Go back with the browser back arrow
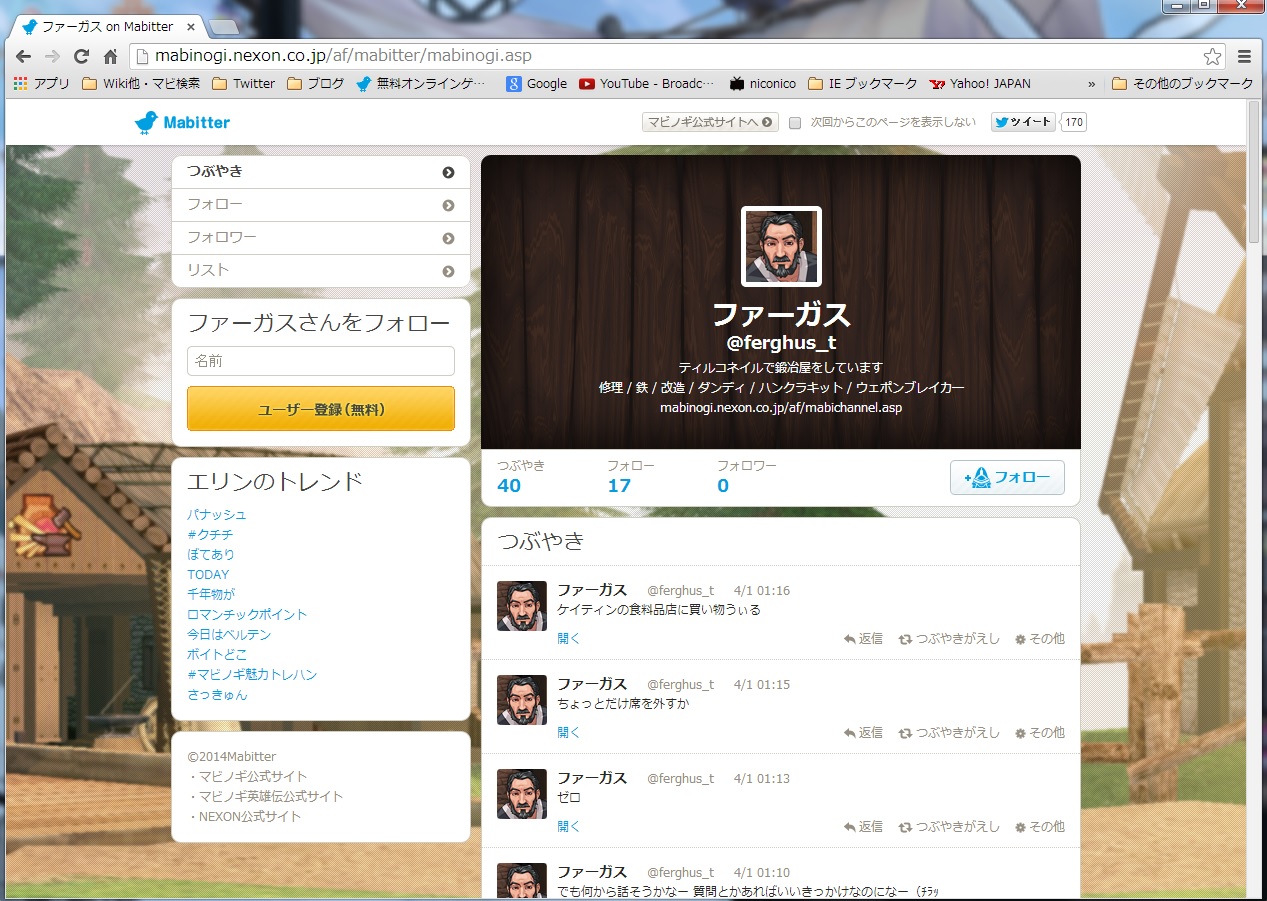1267x901 pixels. click(23, 56)
